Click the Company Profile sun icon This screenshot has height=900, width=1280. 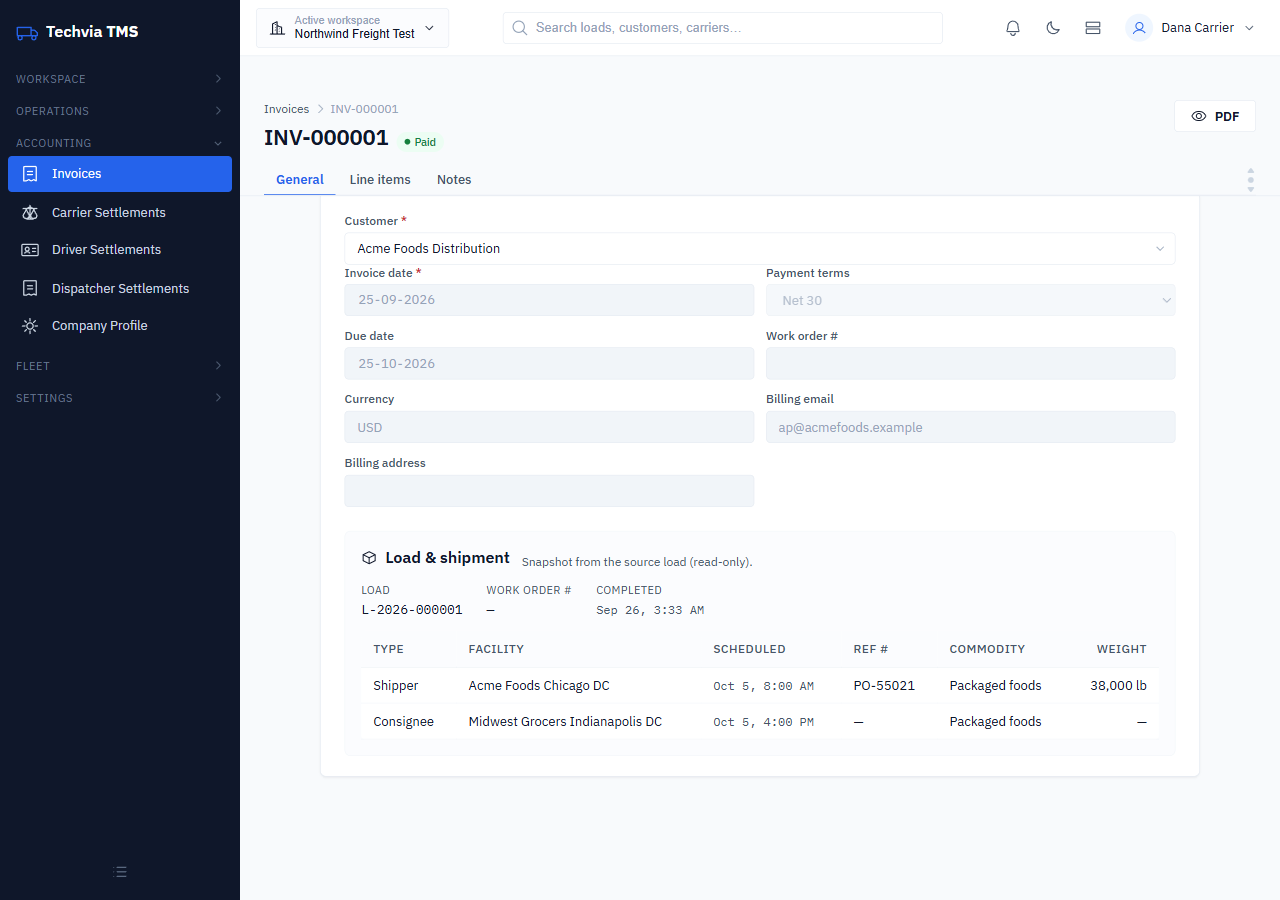(x=30, y=326)
